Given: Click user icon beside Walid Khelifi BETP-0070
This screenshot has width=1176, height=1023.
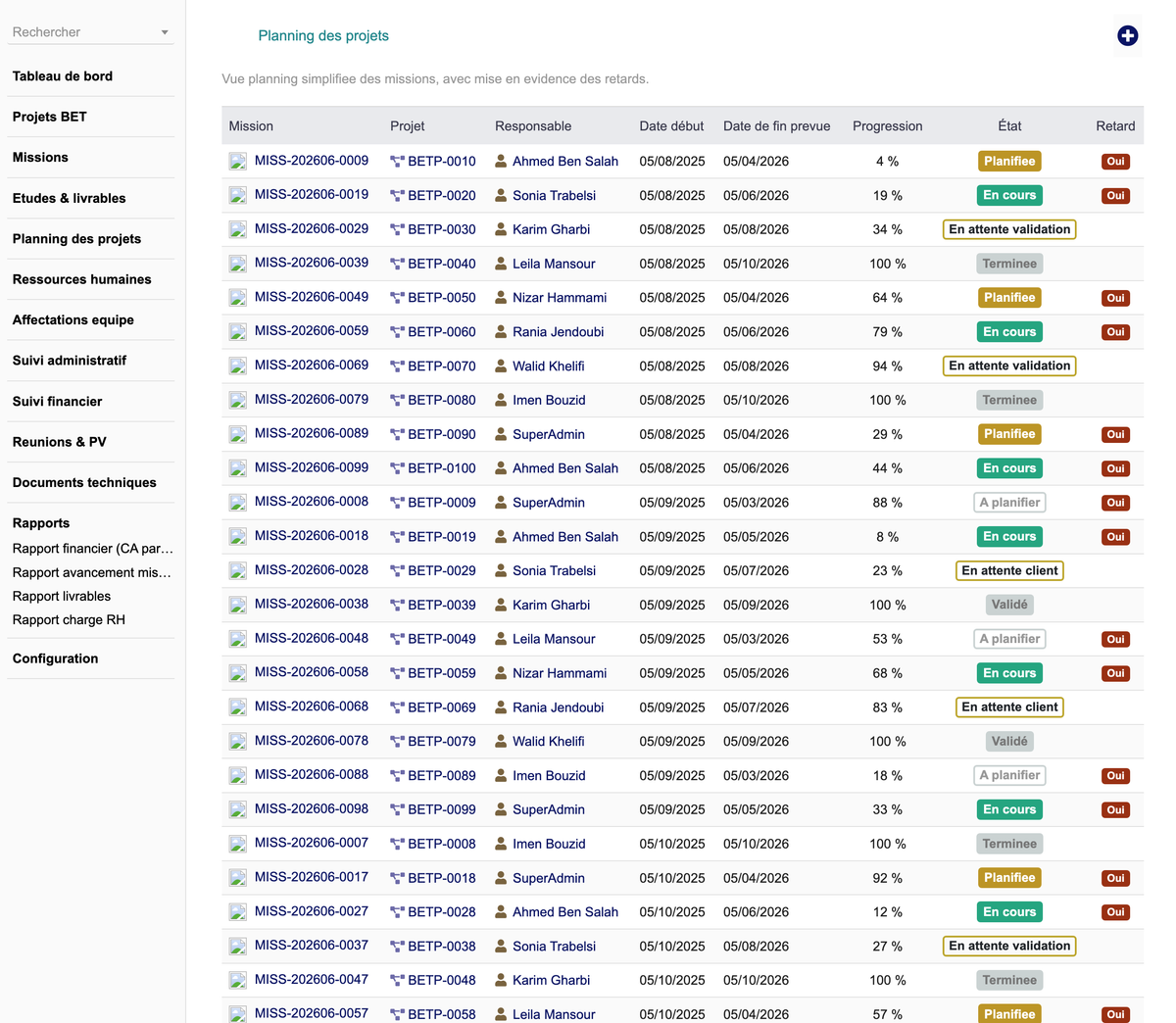Looking at the screenshot, I should click(x=501, y=365).
